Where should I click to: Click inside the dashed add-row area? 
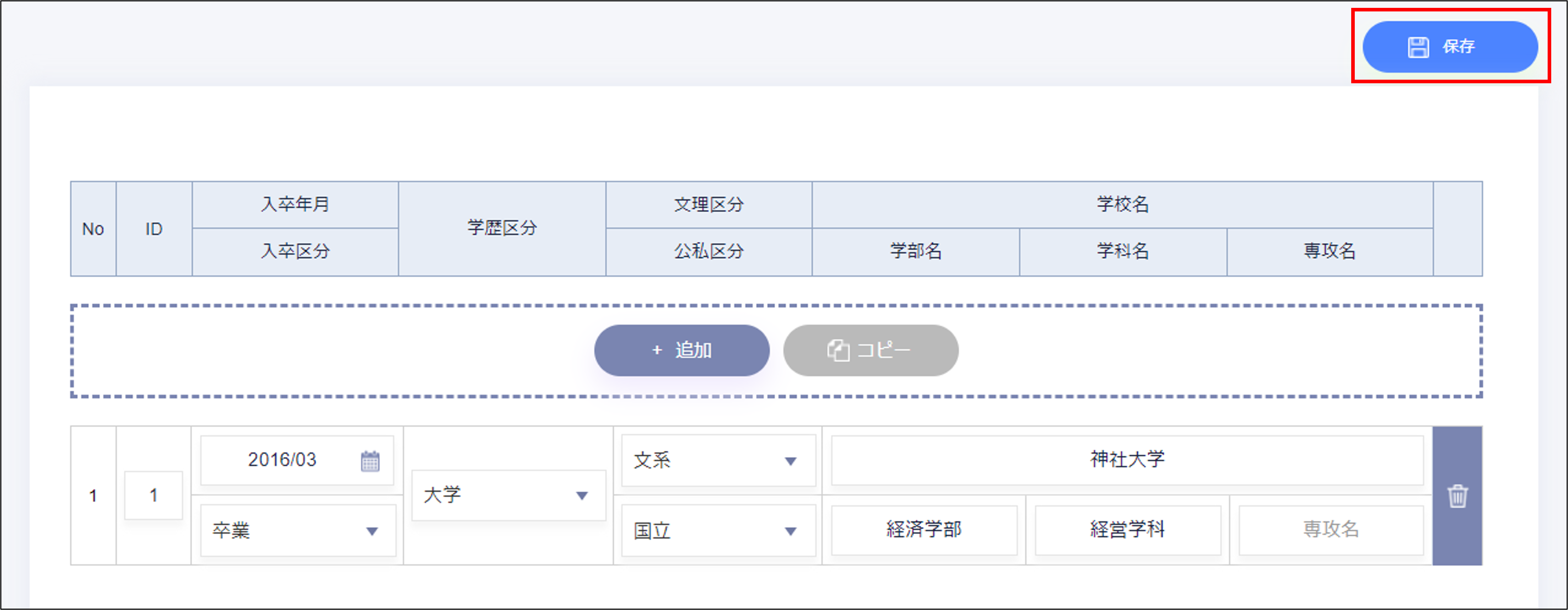click(x=304, y=350)
